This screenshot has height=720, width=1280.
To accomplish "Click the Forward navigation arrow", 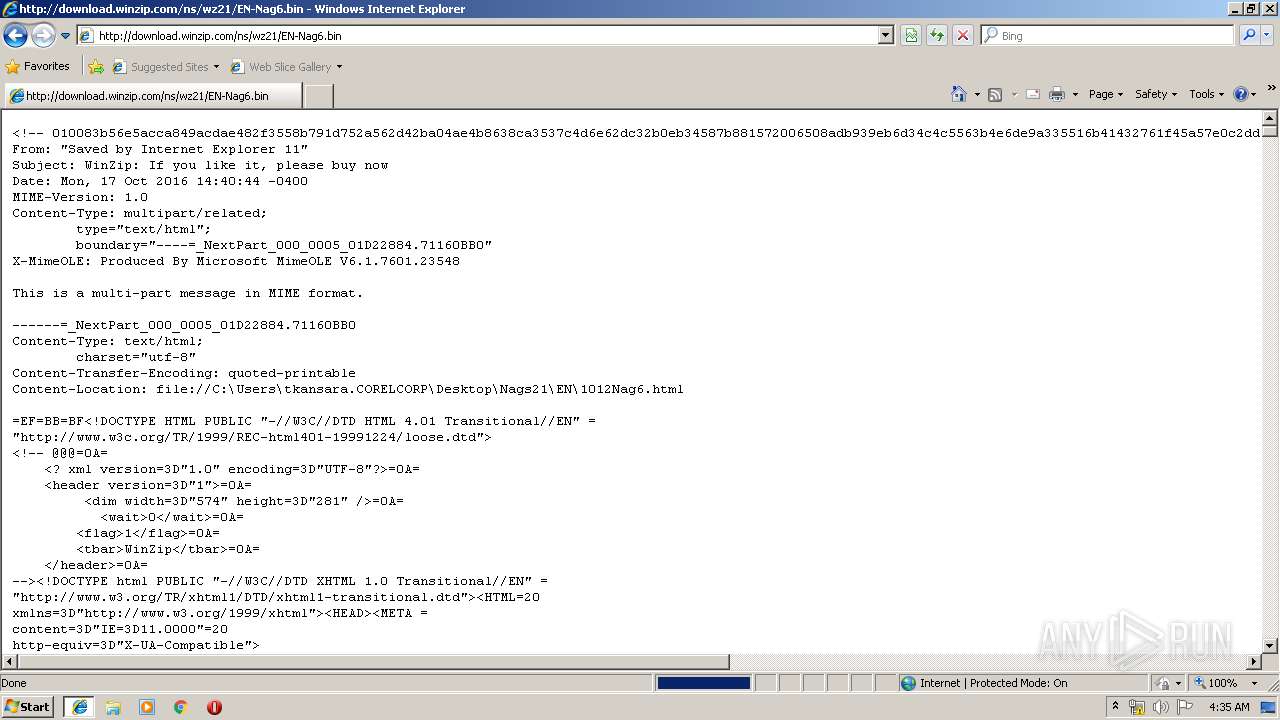I will 42,36.
